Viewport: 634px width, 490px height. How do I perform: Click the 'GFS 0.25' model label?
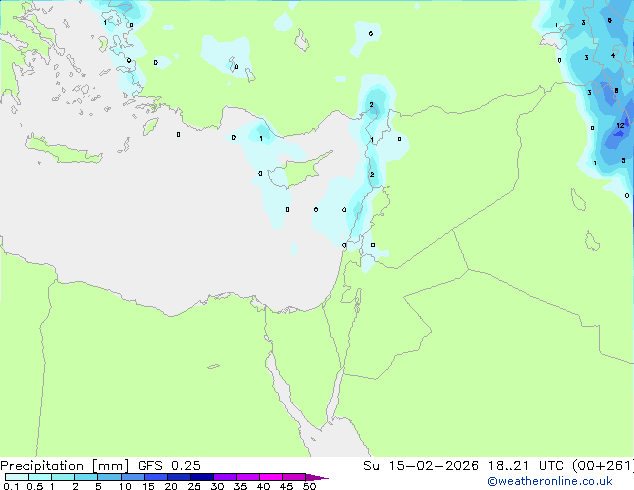pyautogui.click(x=169, y=466)
